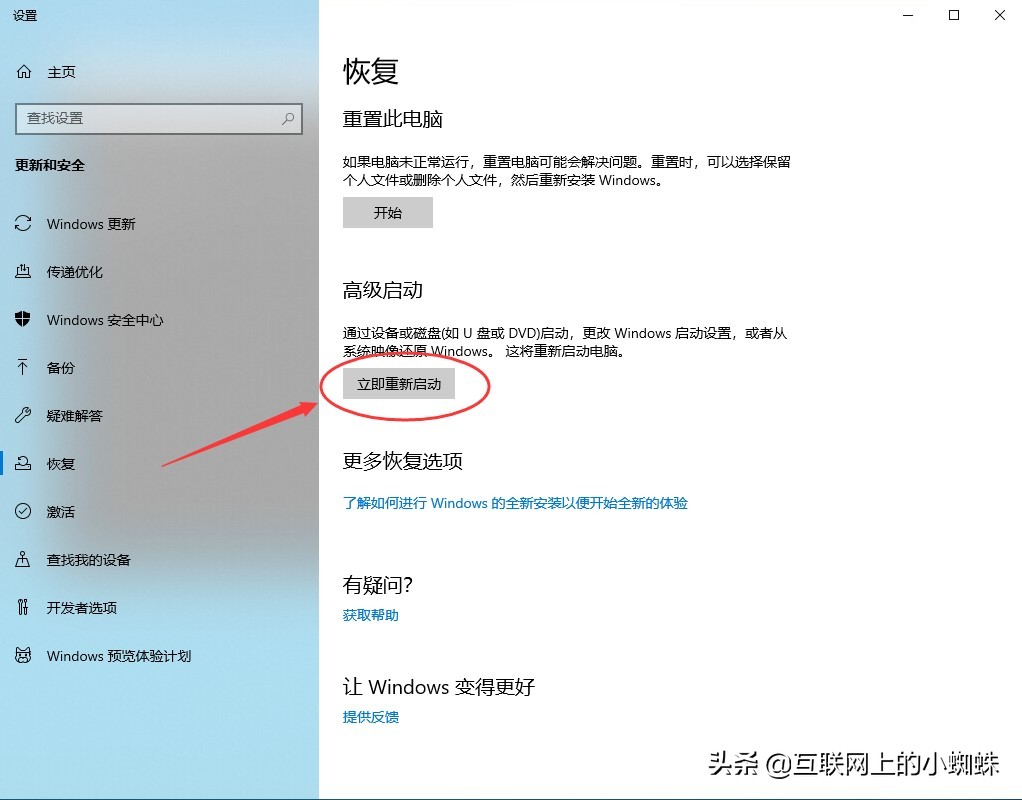The height and width of the screenshot is (800, 1022).
Task: Open 疑难解答 using its wrench icon
Action: (x=26, y=415)
